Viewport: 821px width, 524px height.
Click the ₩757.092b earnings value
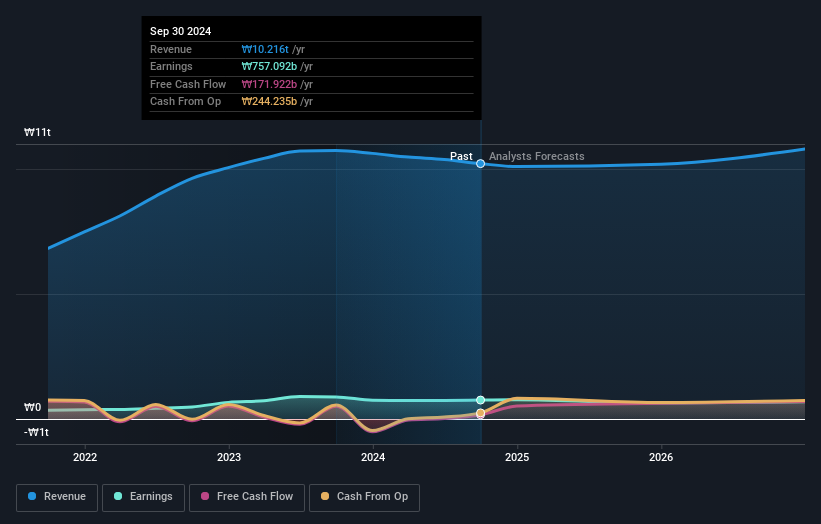[269, 66]
